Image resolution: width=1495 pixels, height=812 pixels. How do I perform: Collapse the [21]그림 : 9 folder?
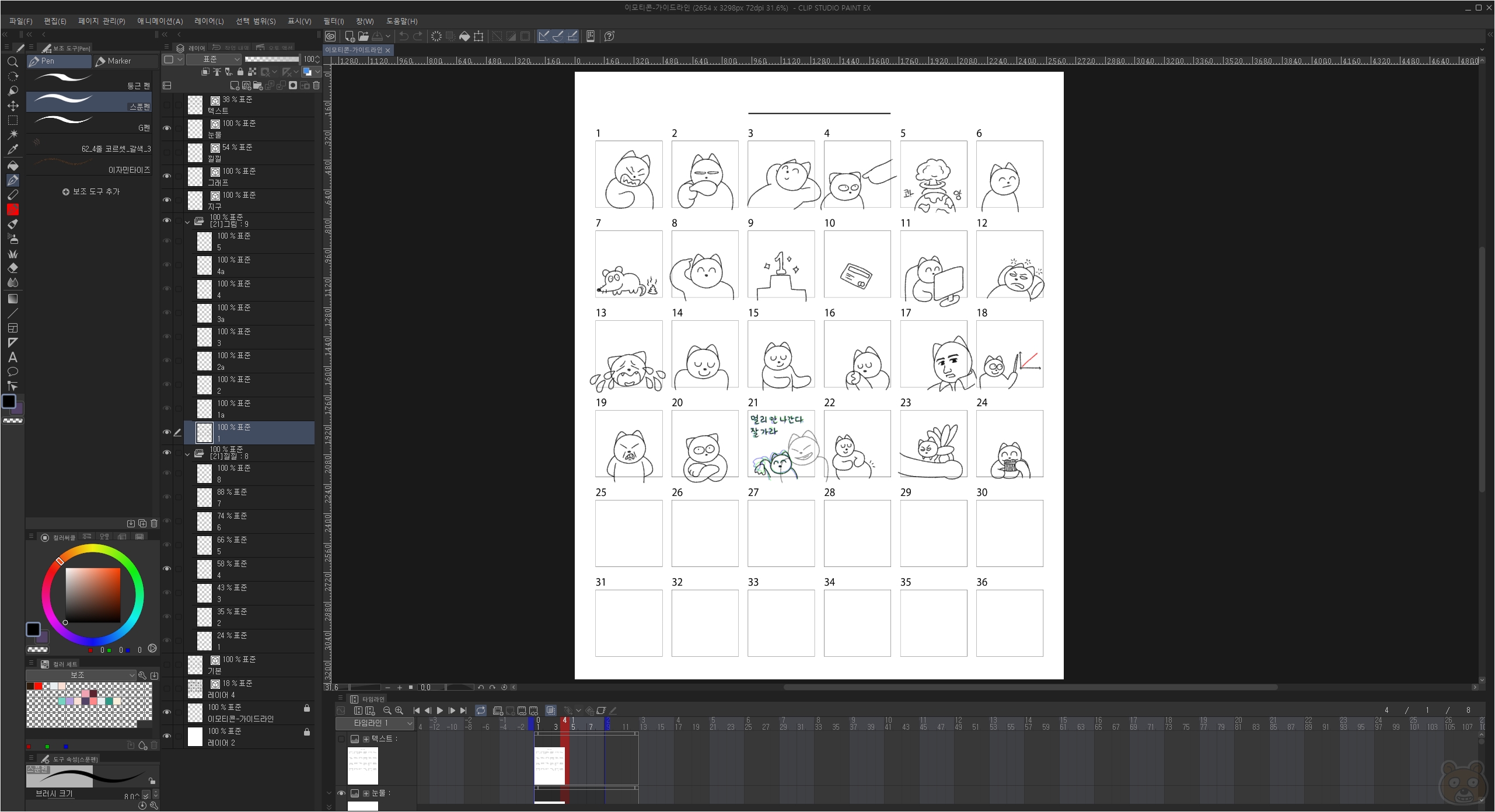pyautogui.click(x=187, y=222)
